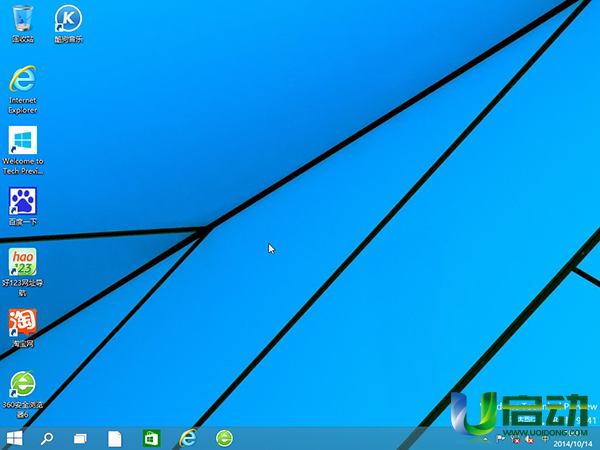Open Internet Explorer from the desktop
The width and height of the screenshot is (600, 450).
point(22,79)
